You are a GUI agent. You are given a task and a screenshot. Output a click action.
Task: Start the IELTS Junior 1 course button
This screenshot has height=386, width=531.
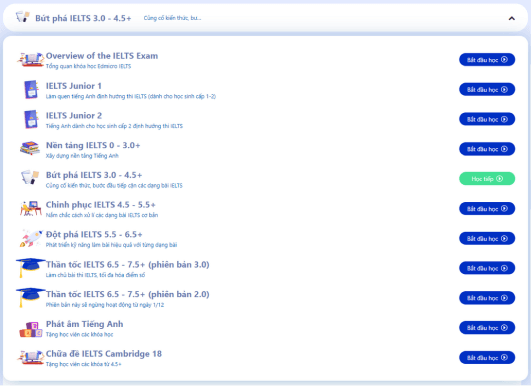tap(487, 89)
